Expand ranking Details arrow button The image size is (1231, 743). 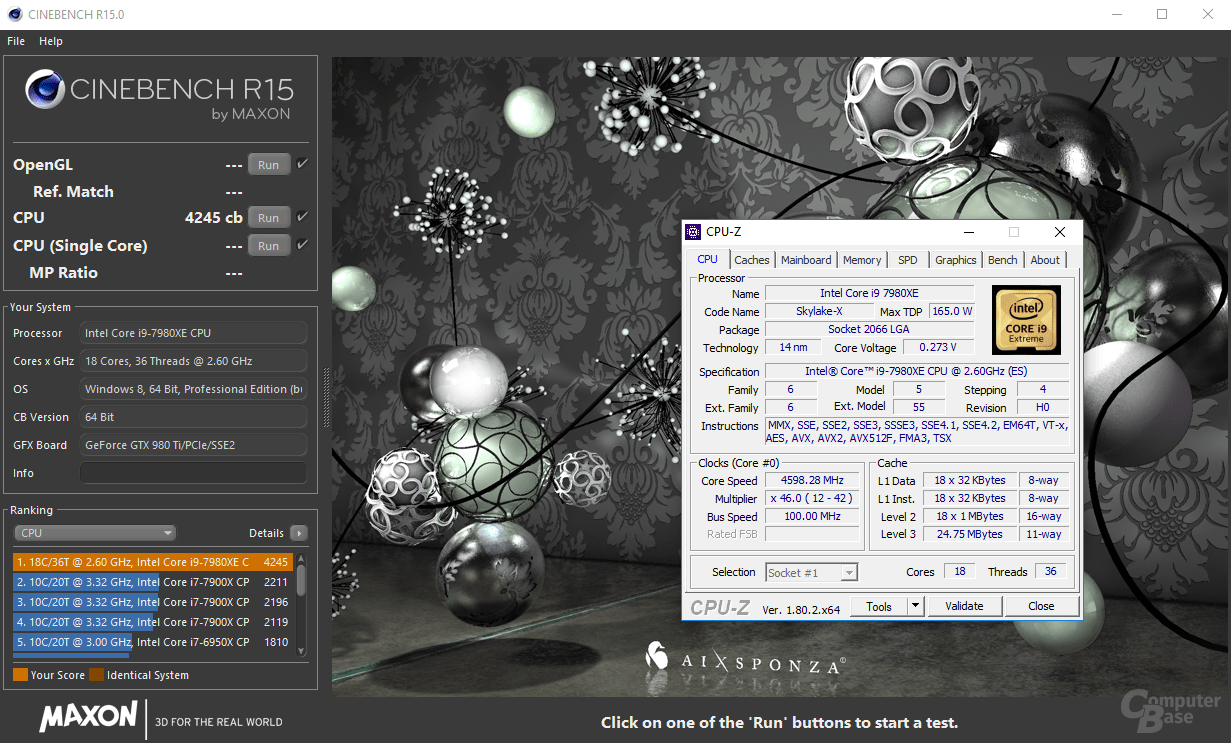click(x=298, y=533)
